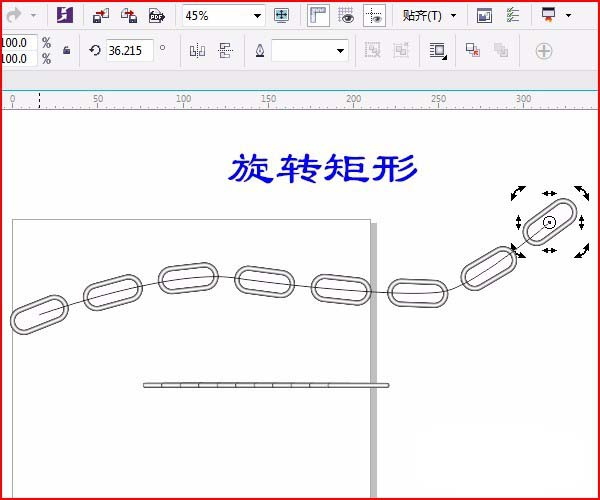The height and width of the screenshot is (500, 600).
Task: Click the top-left rotation handle arrow
Action: pyautogui.click(x=518, y=193)
